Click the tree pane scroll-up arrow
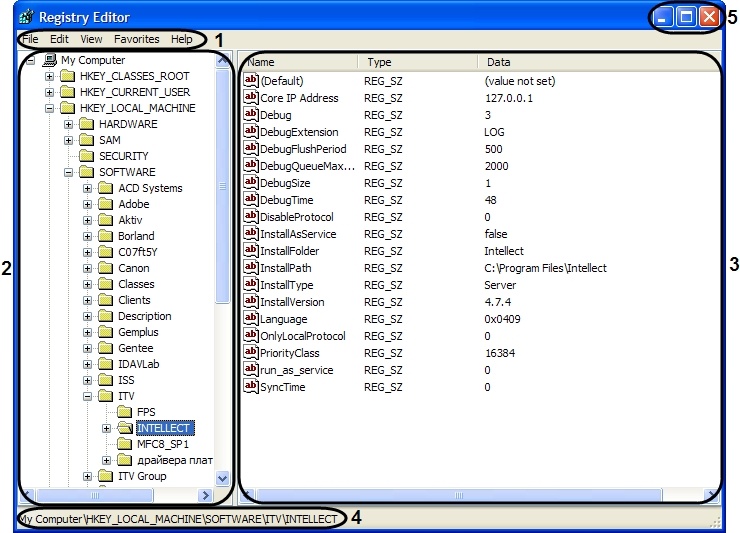This screenshot has height=533, width=740. pyautogui.click(x=223, y=60)
